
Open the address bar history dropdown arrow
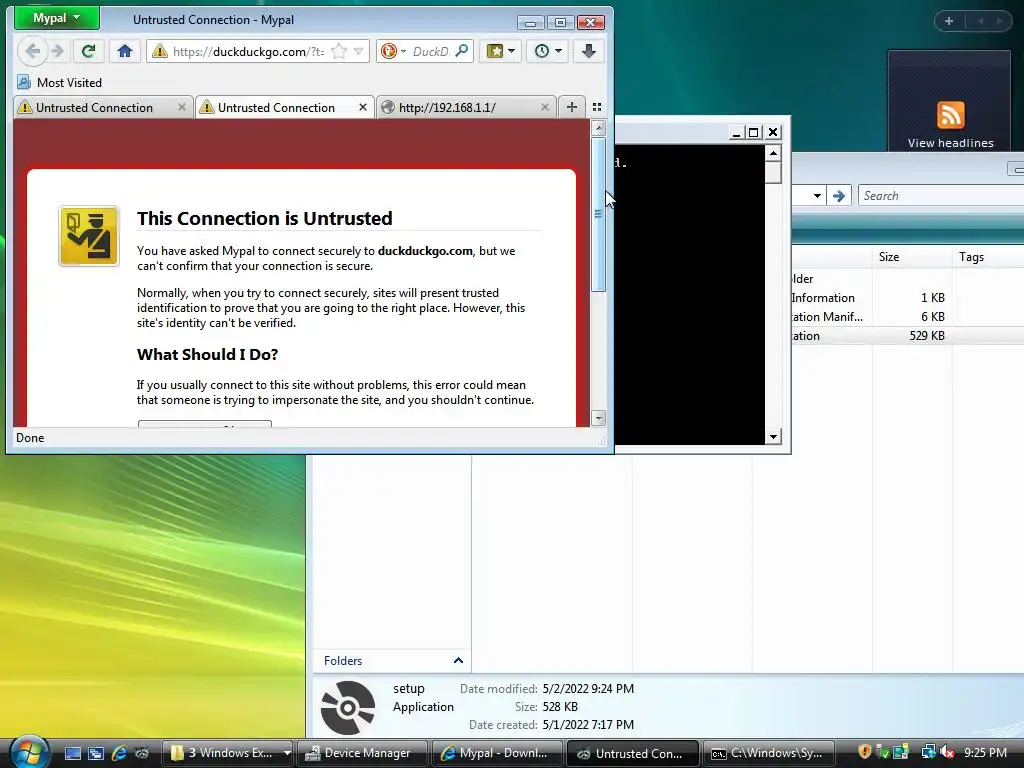(x=359, y=51)
